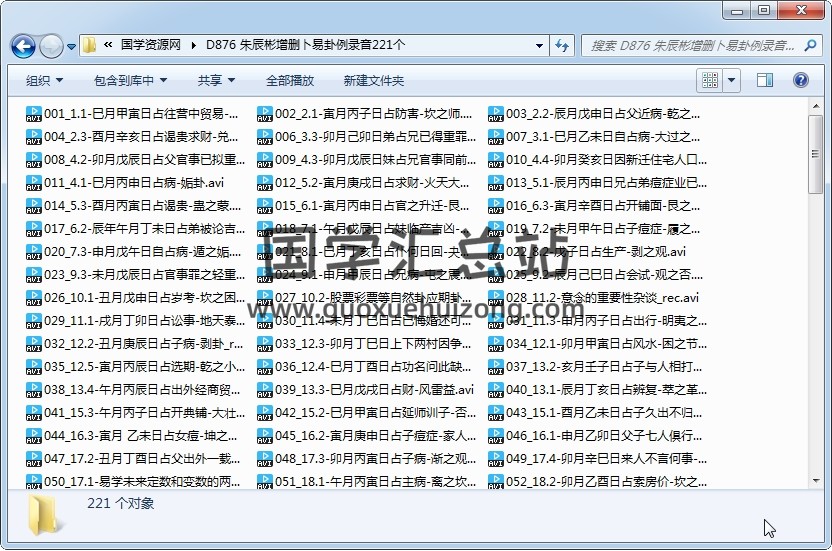This screenshot has width=832, height=551.
Task: Select file 037_13.2-亥月壬子日占子与人相打
Action: (595, 367)
